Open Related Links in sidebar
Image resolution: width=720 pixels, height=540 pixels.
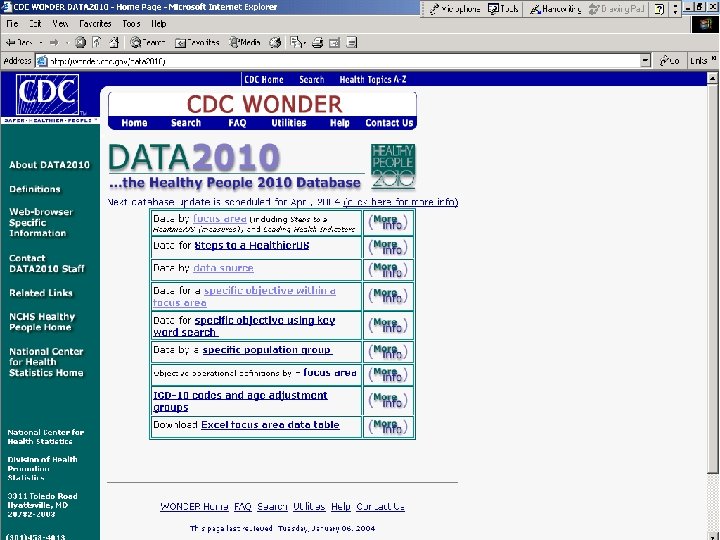(41, 293)
